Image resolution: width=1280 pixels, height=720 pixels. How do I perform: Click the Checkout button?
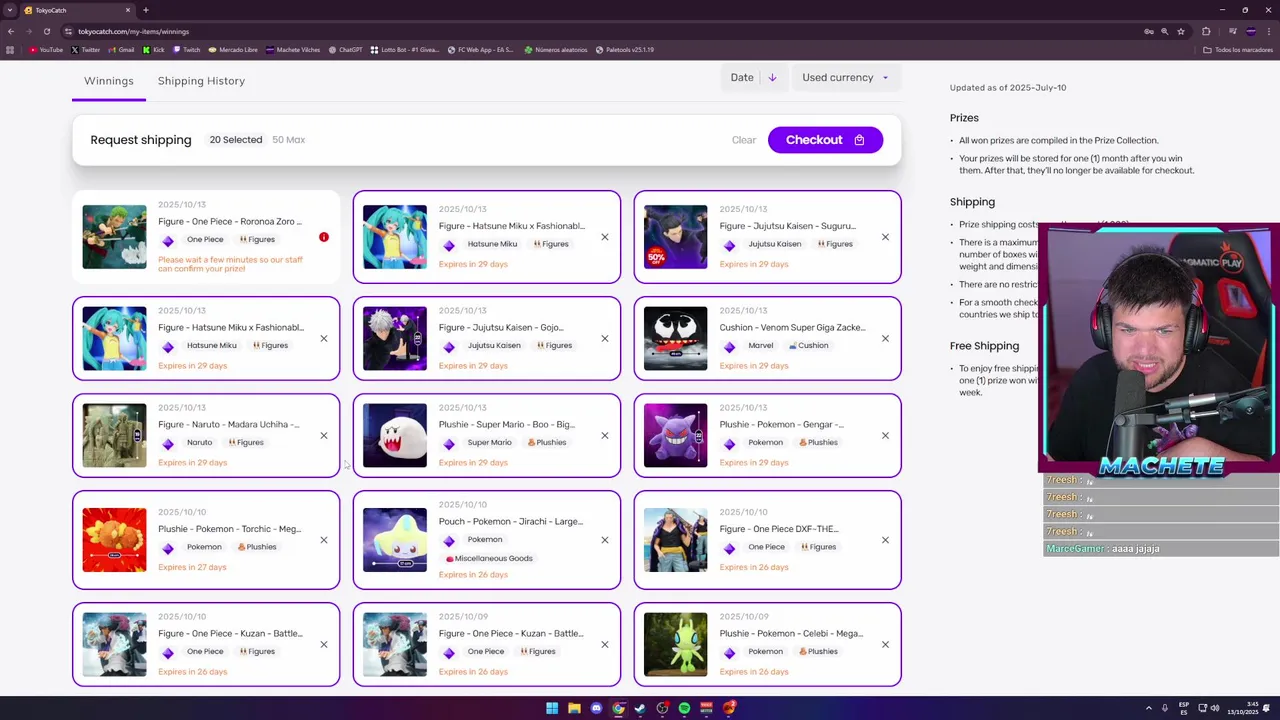(x=825, y=140)
